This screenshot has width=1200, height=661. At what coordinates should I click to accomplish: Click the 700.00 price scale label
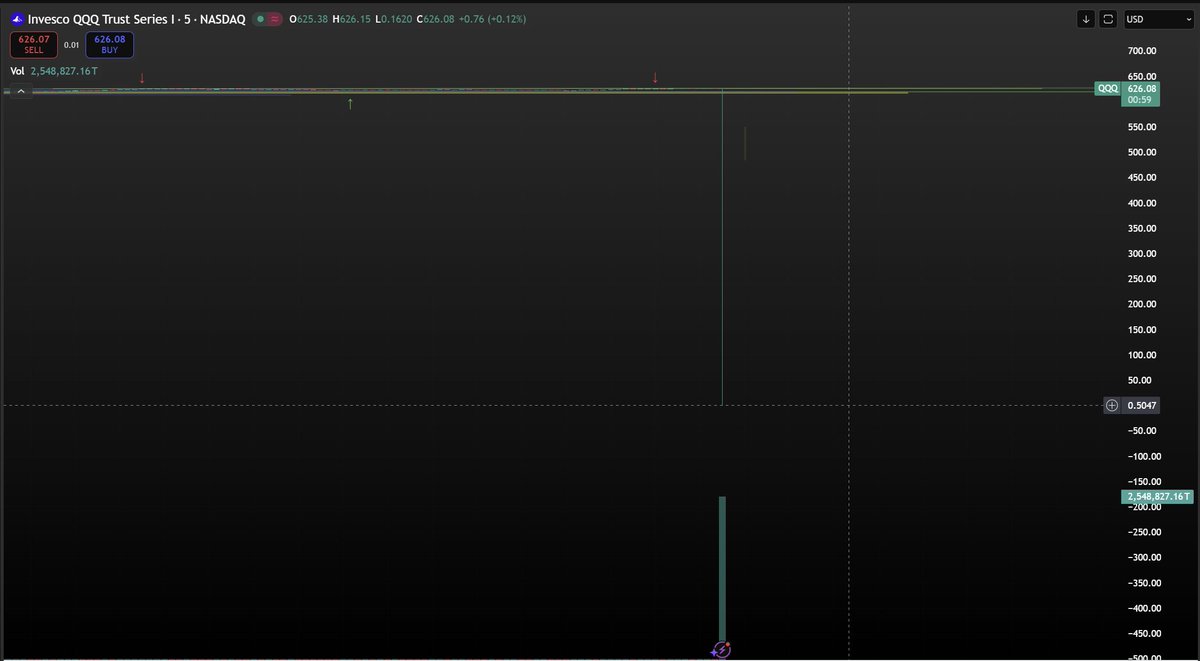(1142, 51)
